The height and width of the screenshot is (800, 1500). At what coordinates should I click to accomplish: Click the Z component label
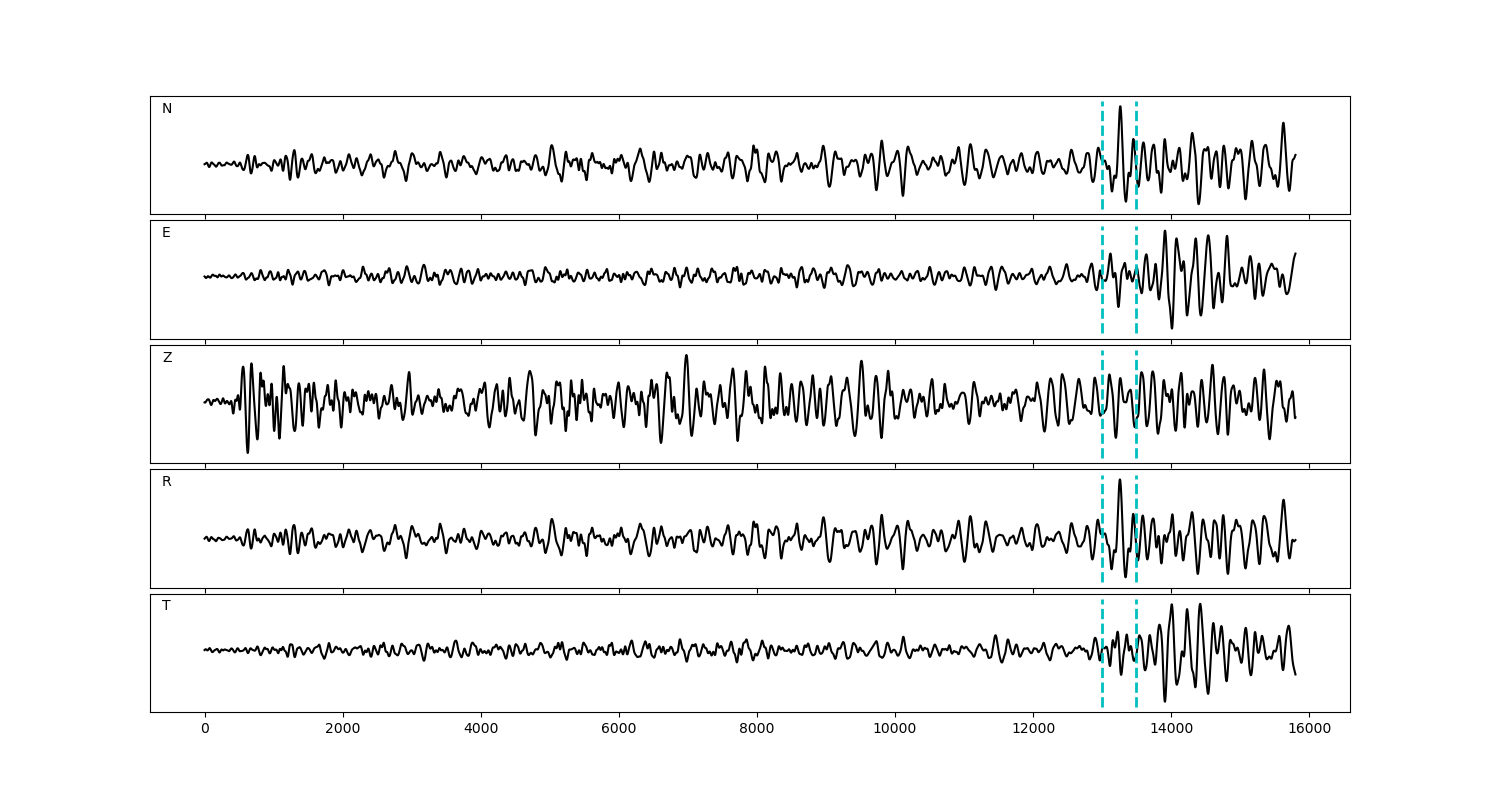point(167,358)
